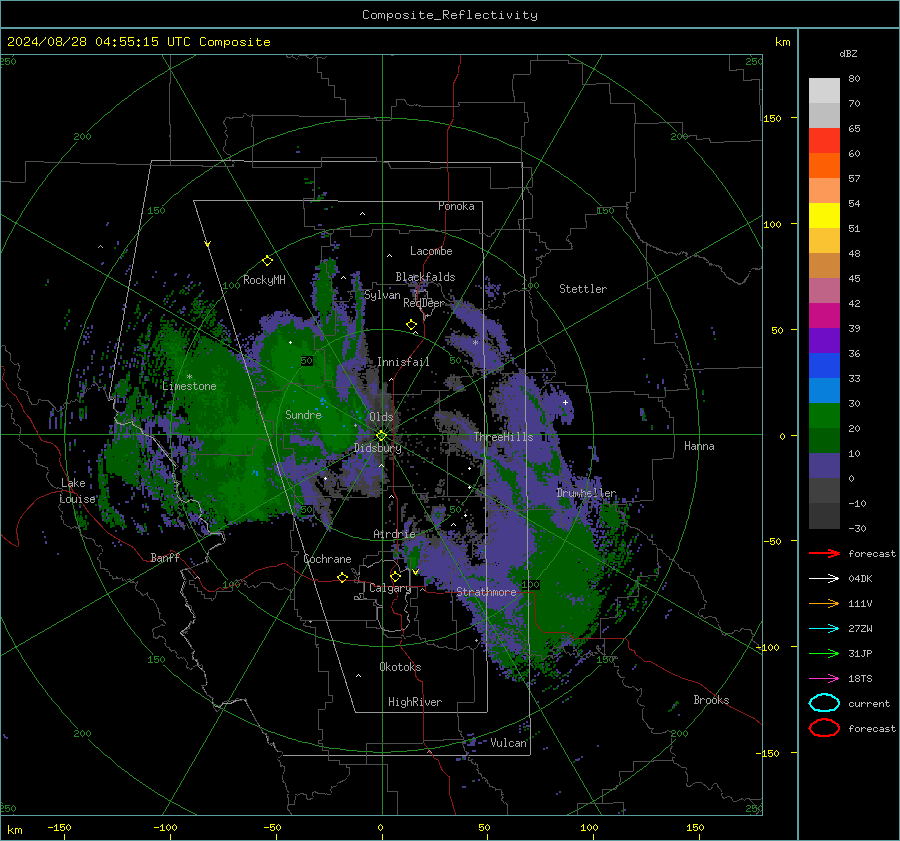Click the Composite_Reflectivity title
The width and height of the screenshot is (900, 841).
(x=450, y=15)
